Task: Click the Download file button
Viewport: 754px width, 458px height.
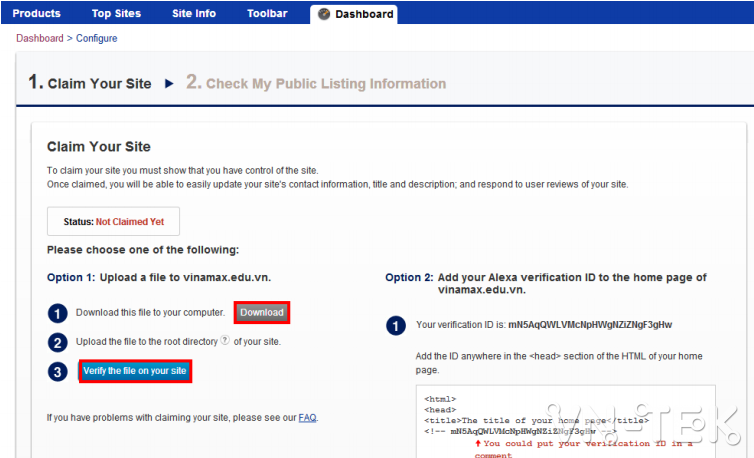Action: click(x=262, y=312)
